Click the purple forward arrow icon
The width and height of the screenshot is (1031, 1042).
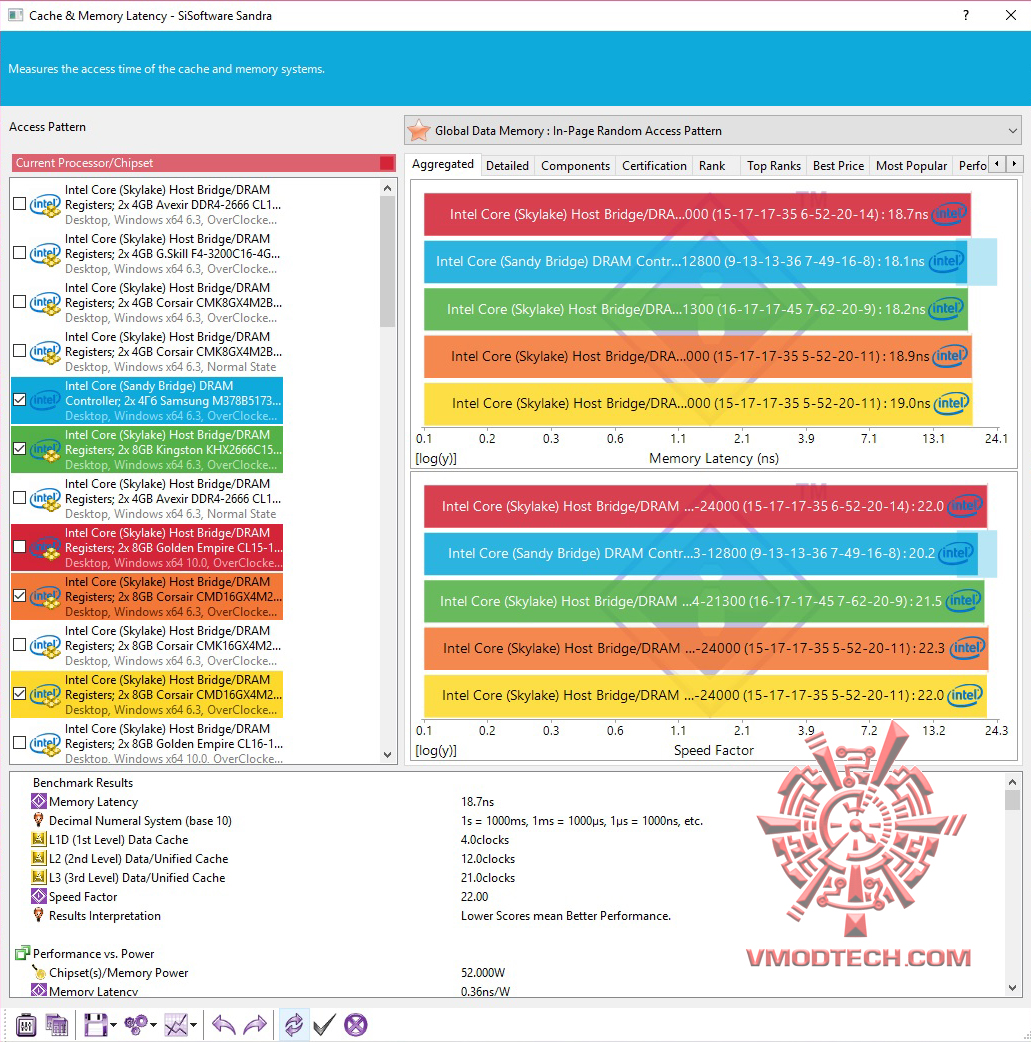[x=255, y=1025]
